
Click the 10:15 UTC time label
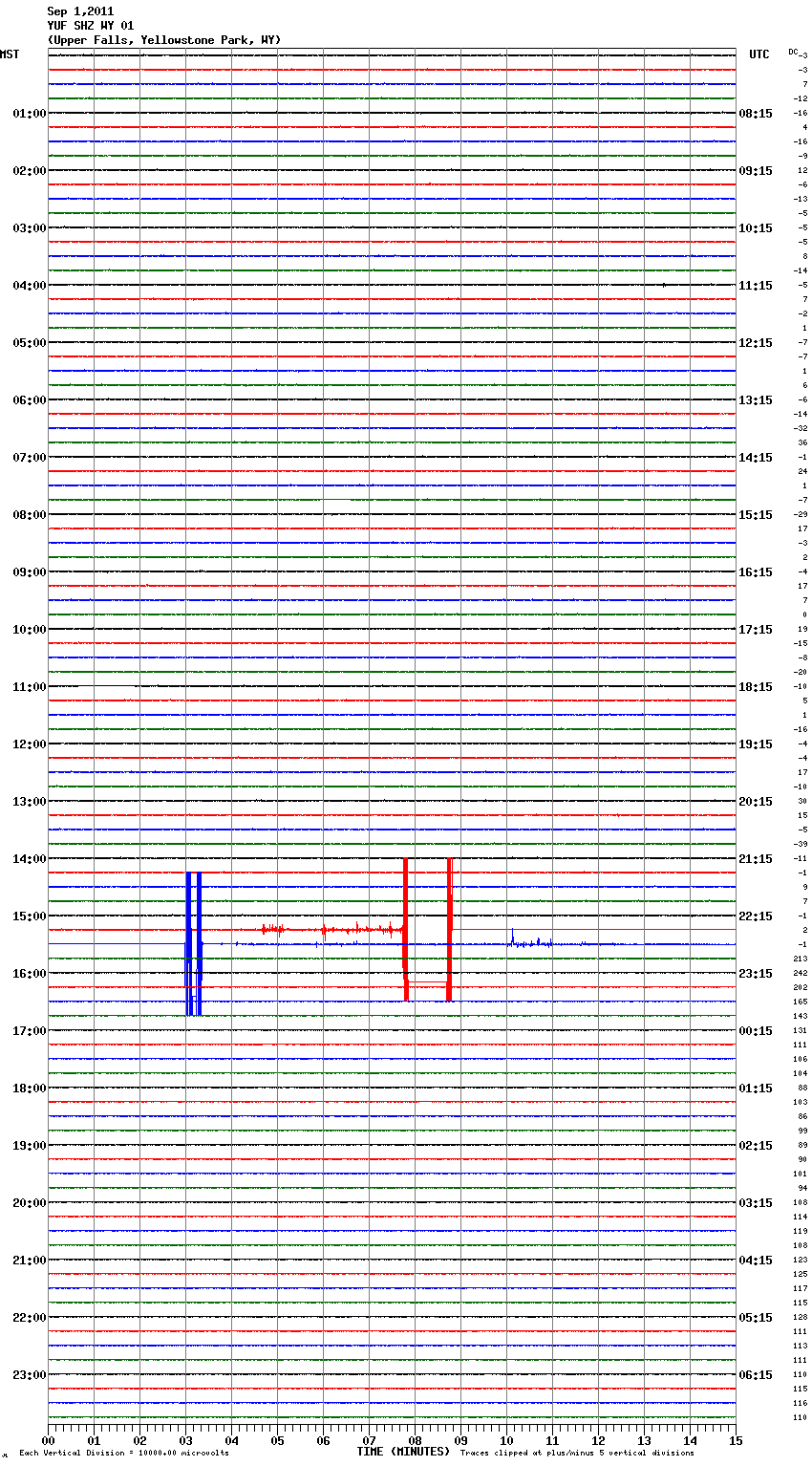tap(756, 227)
